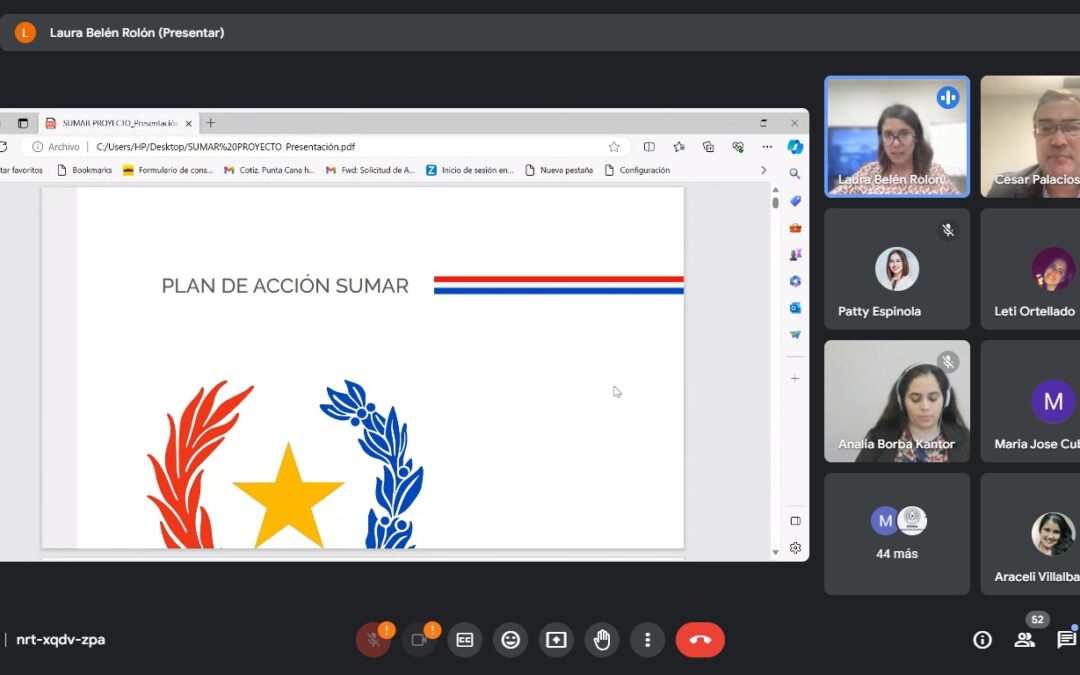Show the participants list icon
This screenshot has height=675, width=1080.
coord(1024,640)
